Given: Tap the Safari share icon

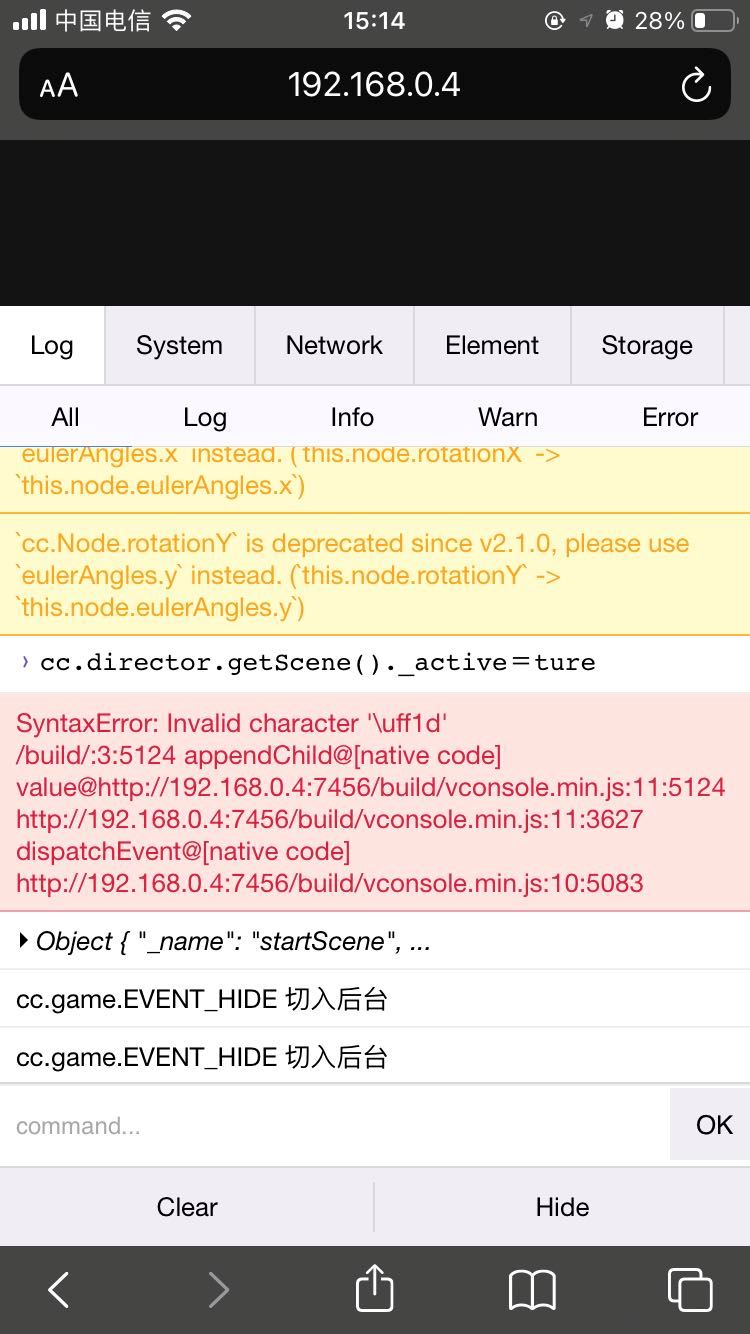Looking at the screenshot, I should [374, 1288].
